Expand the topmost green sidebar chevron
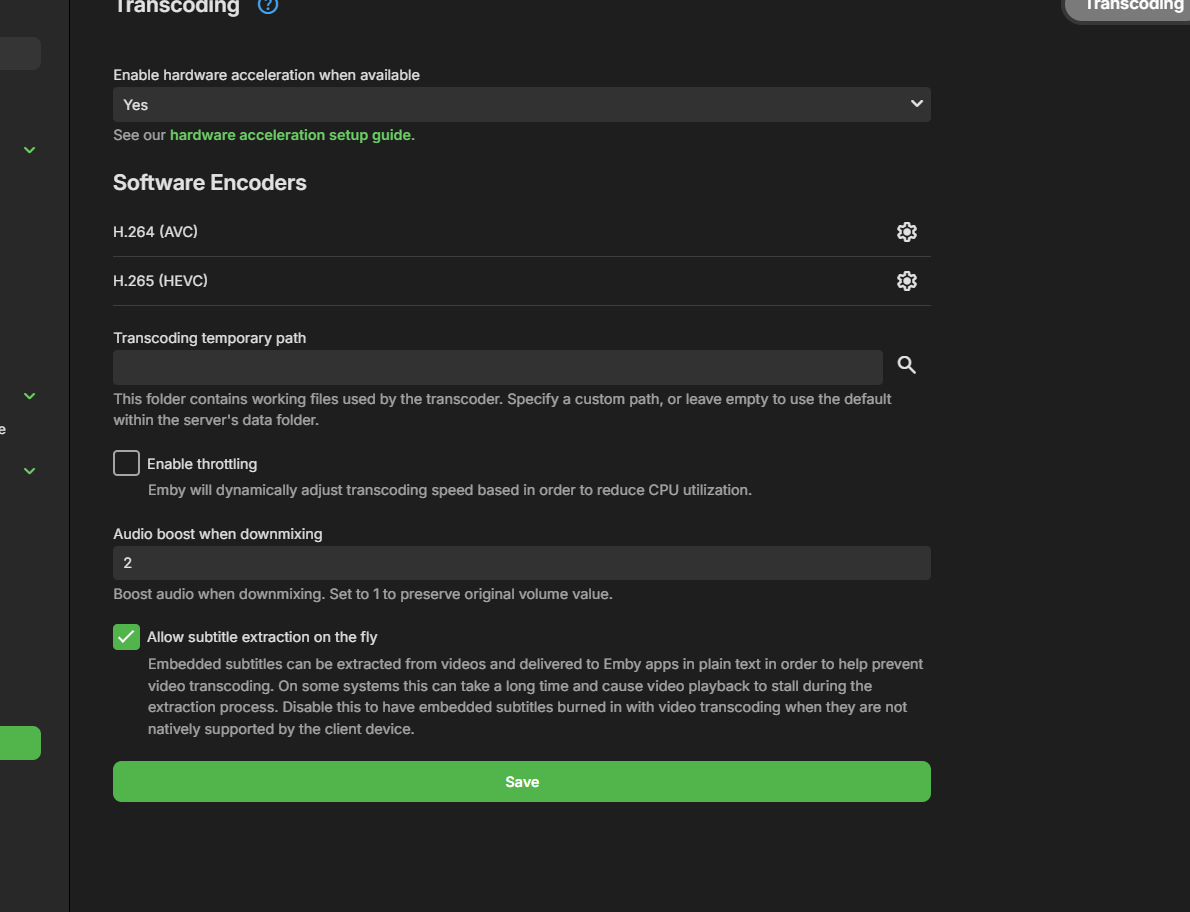 pos(30,150)
